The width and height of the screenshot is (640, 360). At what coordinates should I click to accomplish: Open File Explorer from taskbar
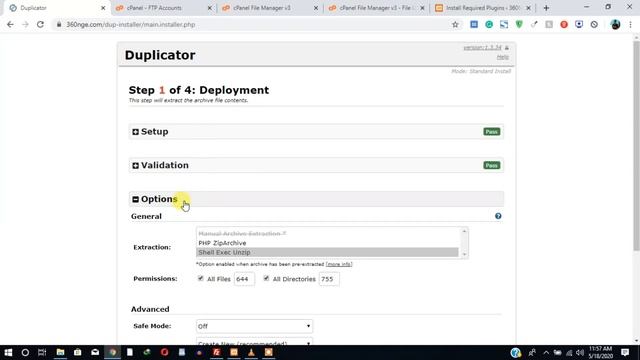point(60,352)
